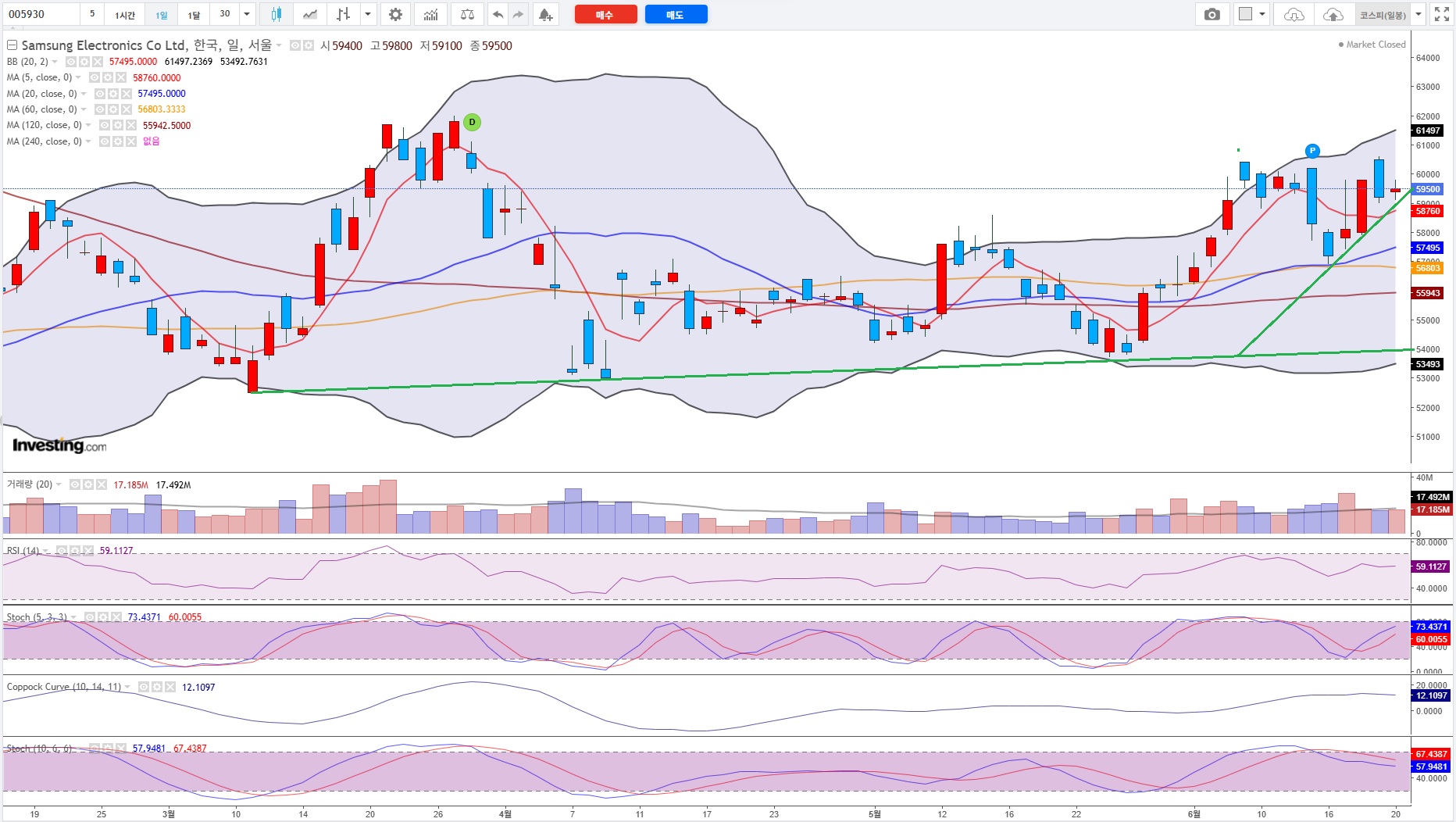Select the 1달 monthly interval tab
The width and height of the screenshot is (1456, 822).
pyautogui.click(x=194, y=14)
